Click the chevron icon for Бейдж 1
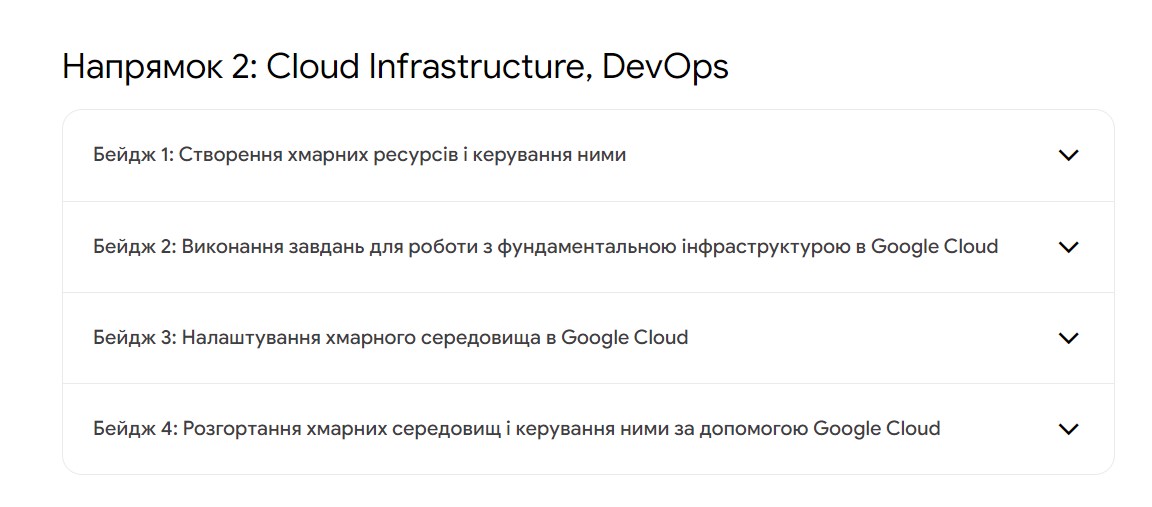The width and height of the screenshot is (1152, 507). click(x=1068, y=155)
